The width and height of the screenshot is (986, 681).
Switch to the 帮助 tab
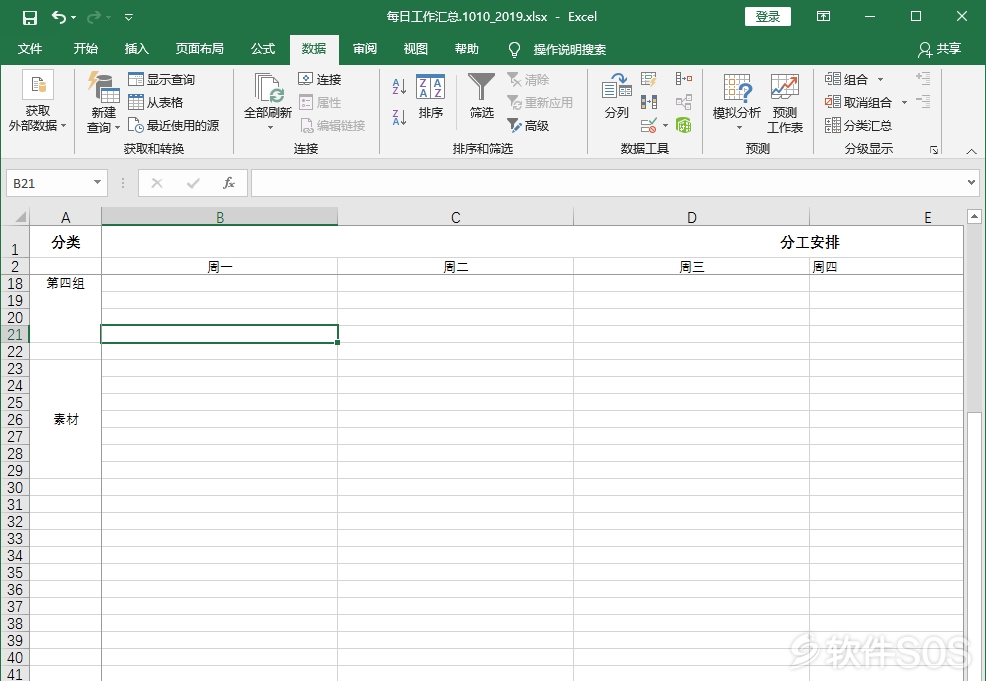click(x=467, y=49)
